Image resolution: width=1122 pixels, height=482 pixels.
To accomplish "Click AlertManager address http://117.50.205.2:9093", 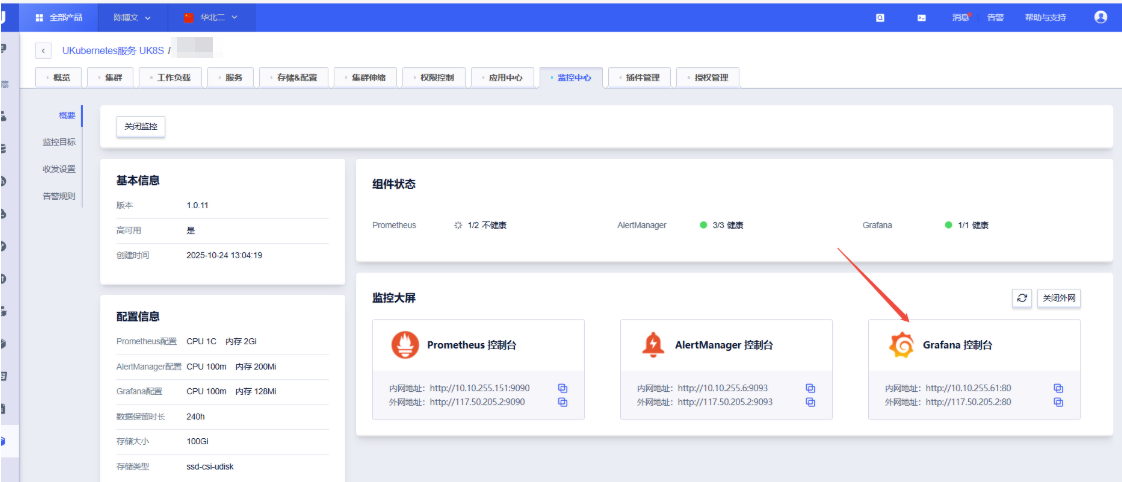I will click(x=725, y=403).
